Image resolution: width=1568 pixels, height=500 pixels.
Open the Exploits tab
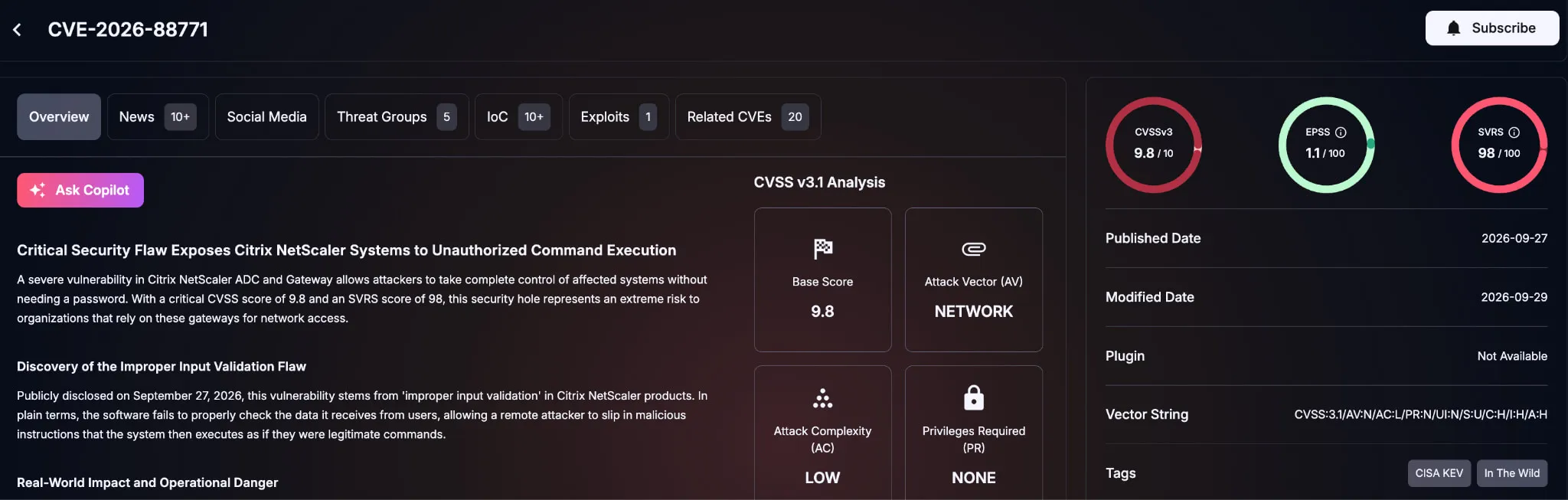[x=619, y=117]
